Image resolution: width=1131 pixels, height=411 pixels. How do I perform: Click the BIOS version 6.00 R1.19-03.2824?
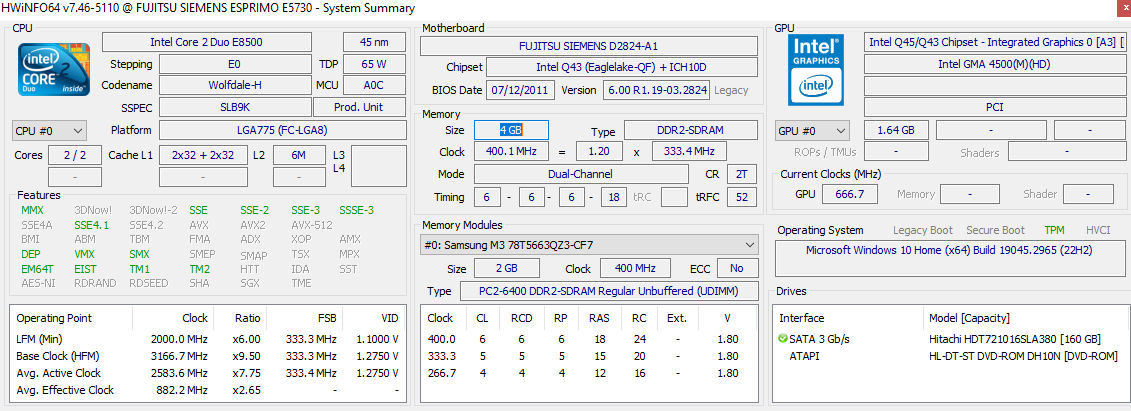(656, 90)
